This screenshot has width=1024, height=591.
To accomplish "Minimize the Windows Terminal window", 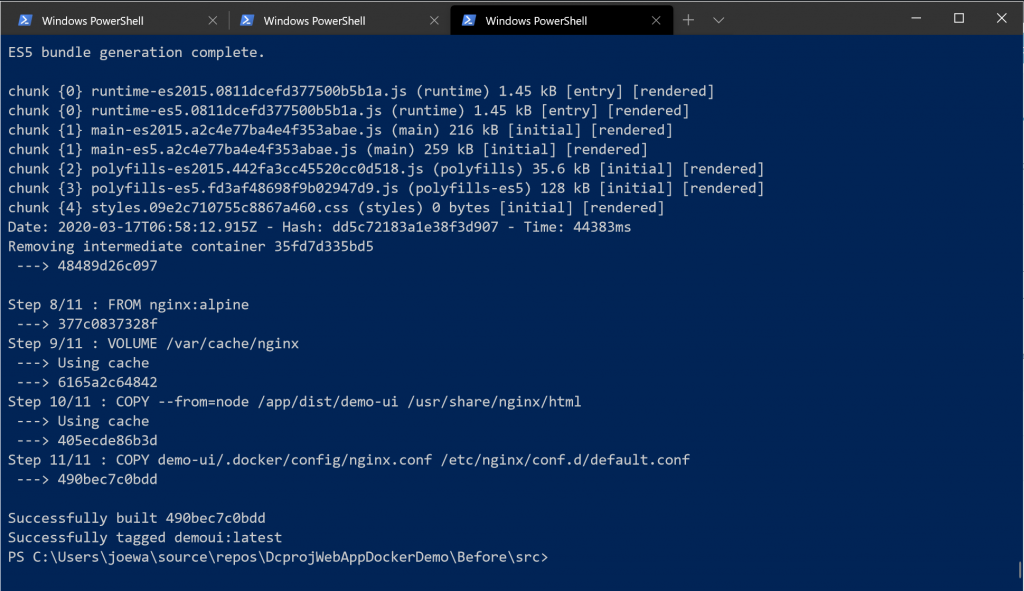I will (916, 18).
